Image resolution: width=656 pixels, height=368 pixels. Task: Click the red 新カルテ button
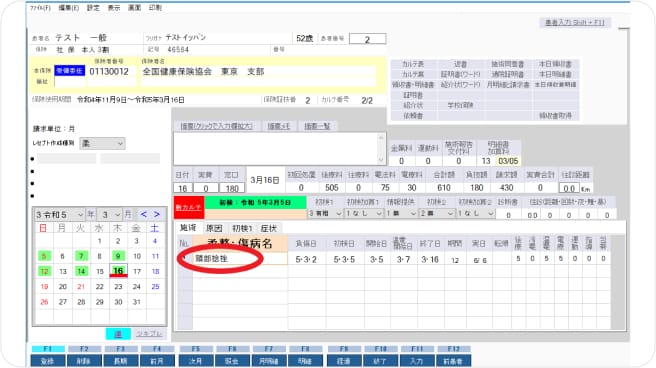tap(189, 207)
